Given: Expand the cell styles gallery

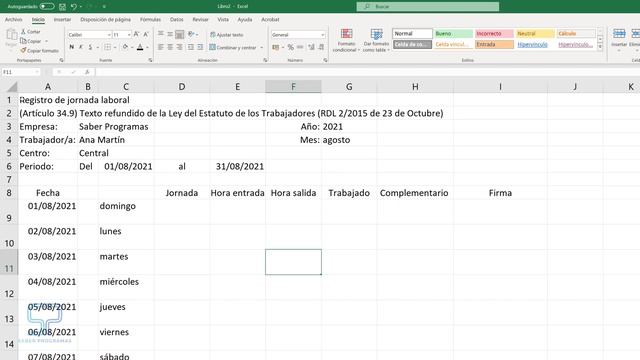Looking at the screenshot, I should [x=600, y=47].
